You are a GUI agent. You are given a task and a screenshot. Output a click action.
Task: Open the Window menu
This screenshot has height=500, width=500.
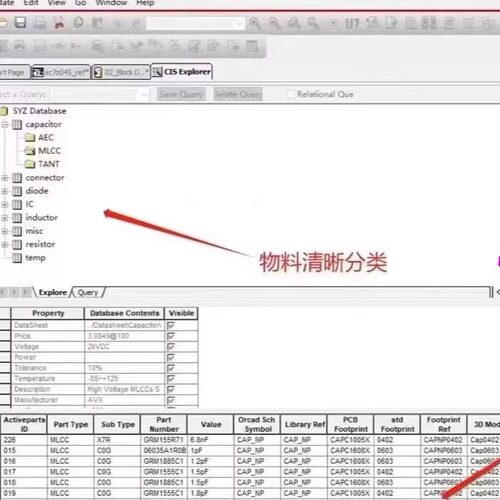pyautogui.click(x=111, y=3)
